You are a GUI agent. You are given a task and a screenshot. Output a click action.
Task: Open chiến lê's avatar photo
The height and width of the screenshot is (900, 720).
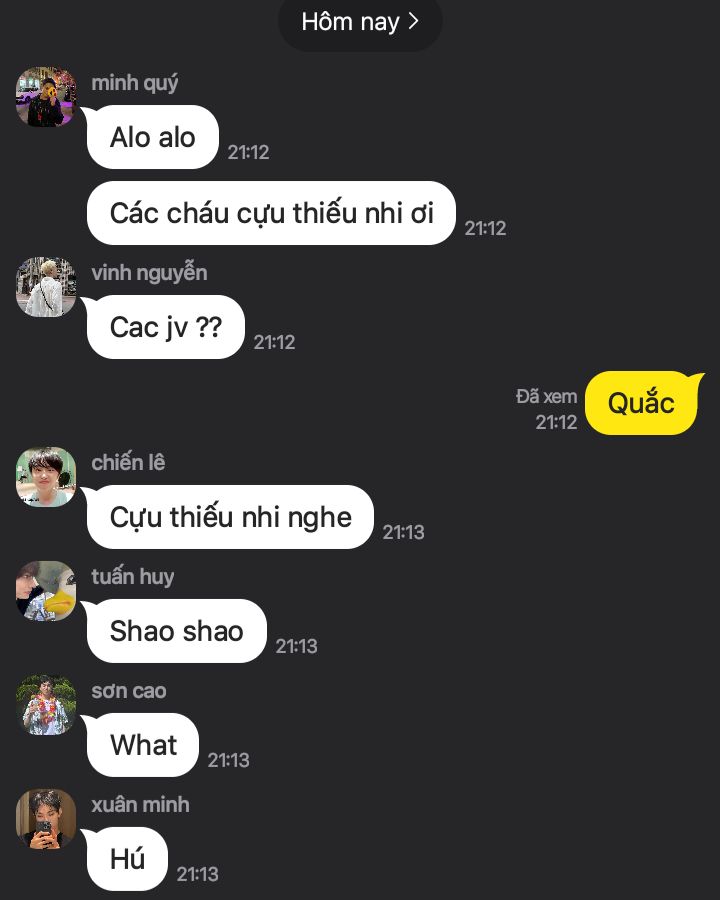click(46, 476)
